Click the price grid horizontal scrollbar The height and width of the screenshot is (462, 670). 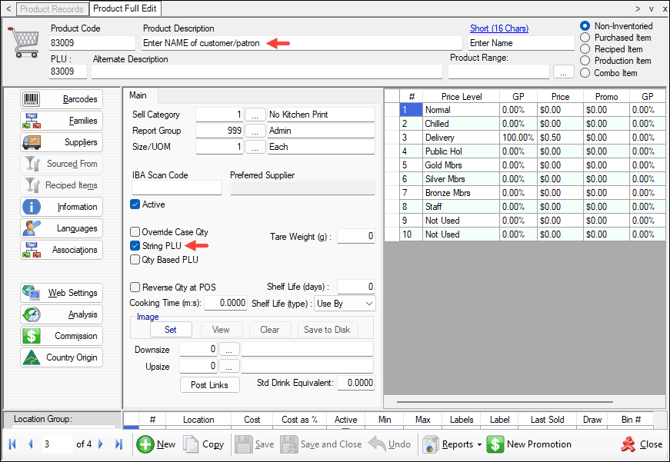[505, 402]
